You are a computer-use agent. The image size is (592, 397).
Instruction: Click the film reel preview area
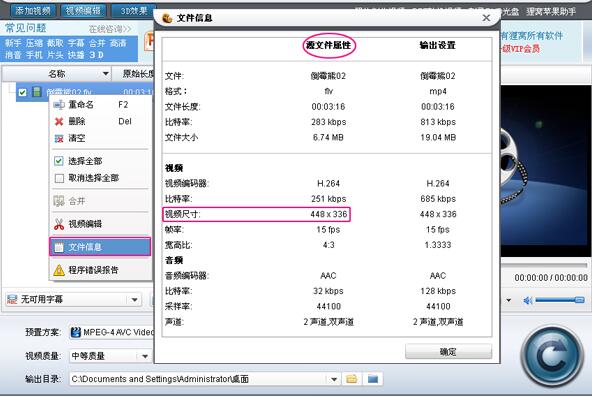pos(546,171)
